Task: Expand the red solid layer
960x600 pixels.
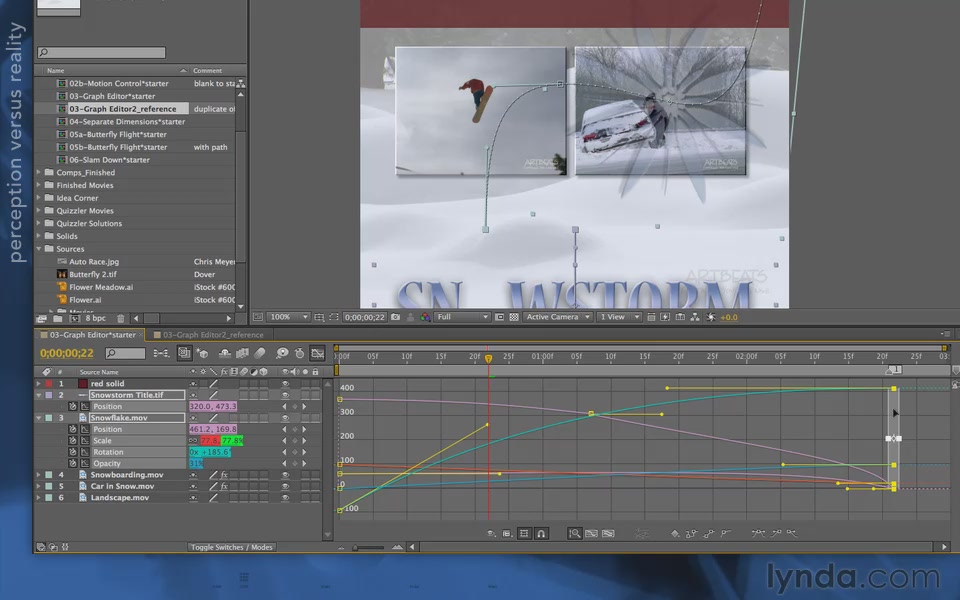Action: click(39, 384)
